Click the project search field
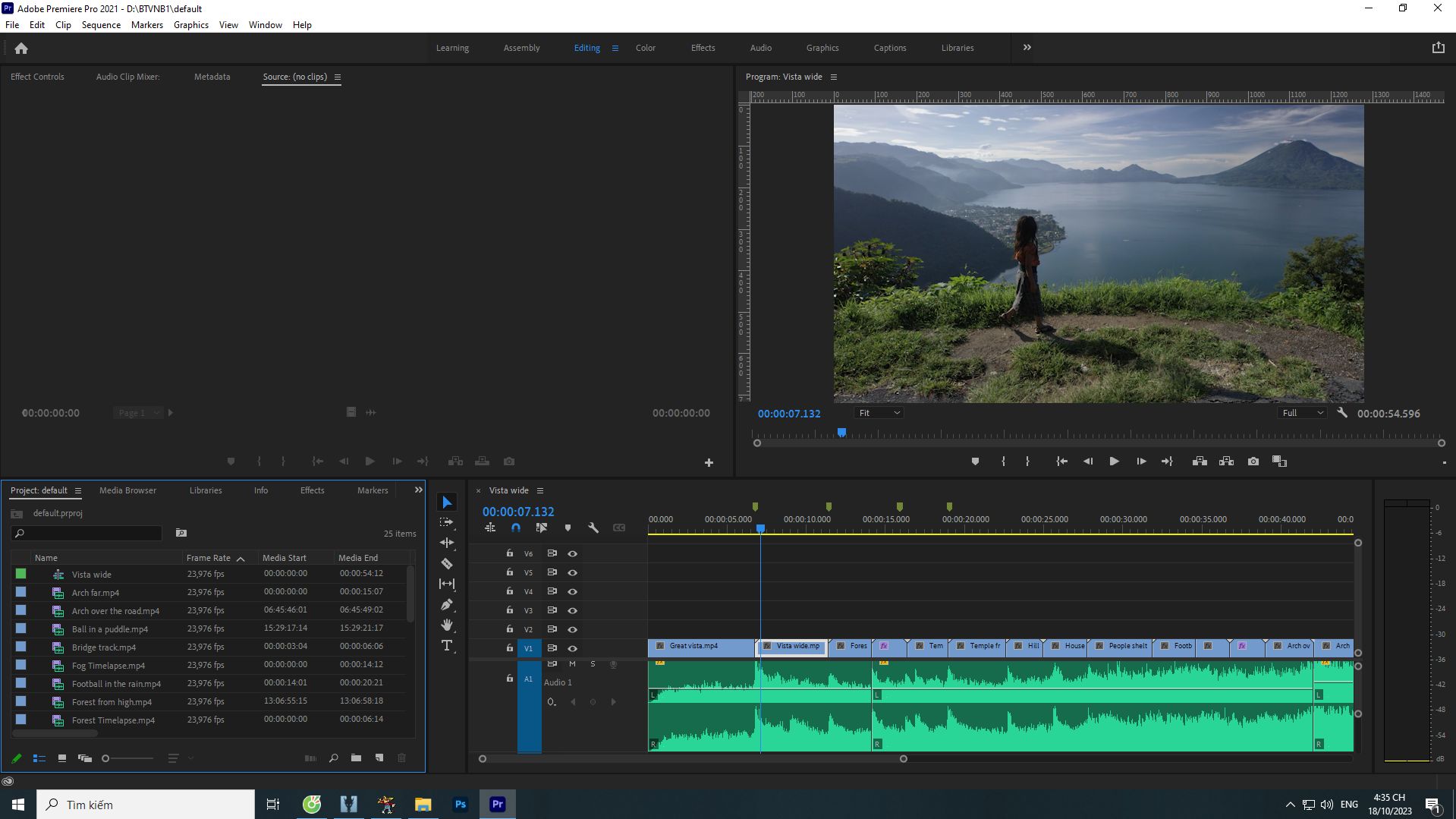This screenshot has width=1456, height=819. coord(87,534)
